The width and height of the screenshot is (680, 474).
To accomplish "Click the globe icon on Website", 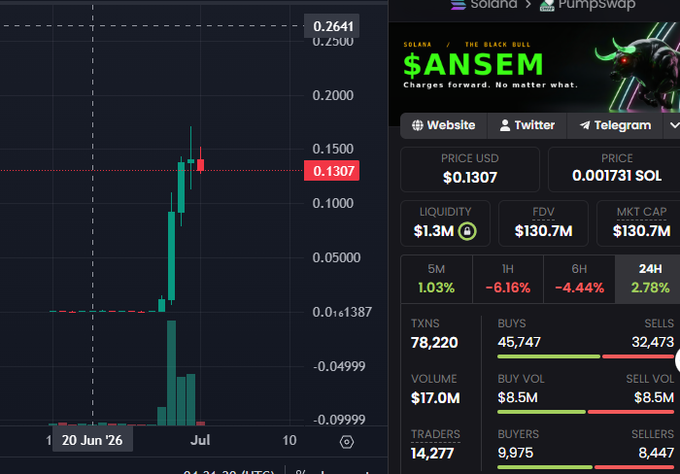I will coord(417,125).
